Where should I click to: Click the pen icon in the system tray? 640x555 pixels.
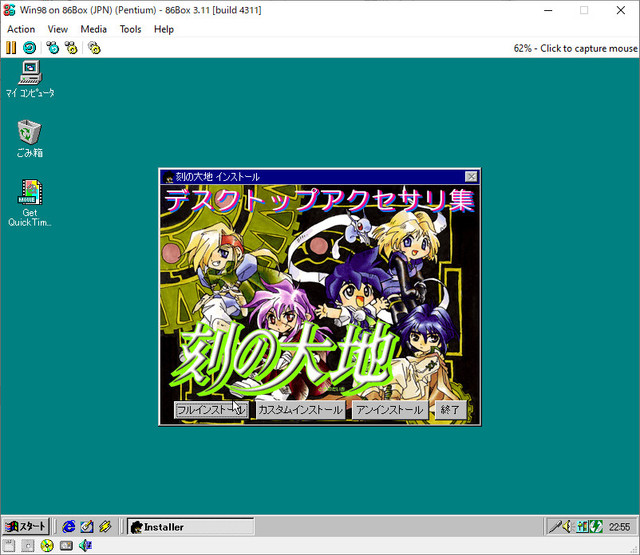click(555, 527)
